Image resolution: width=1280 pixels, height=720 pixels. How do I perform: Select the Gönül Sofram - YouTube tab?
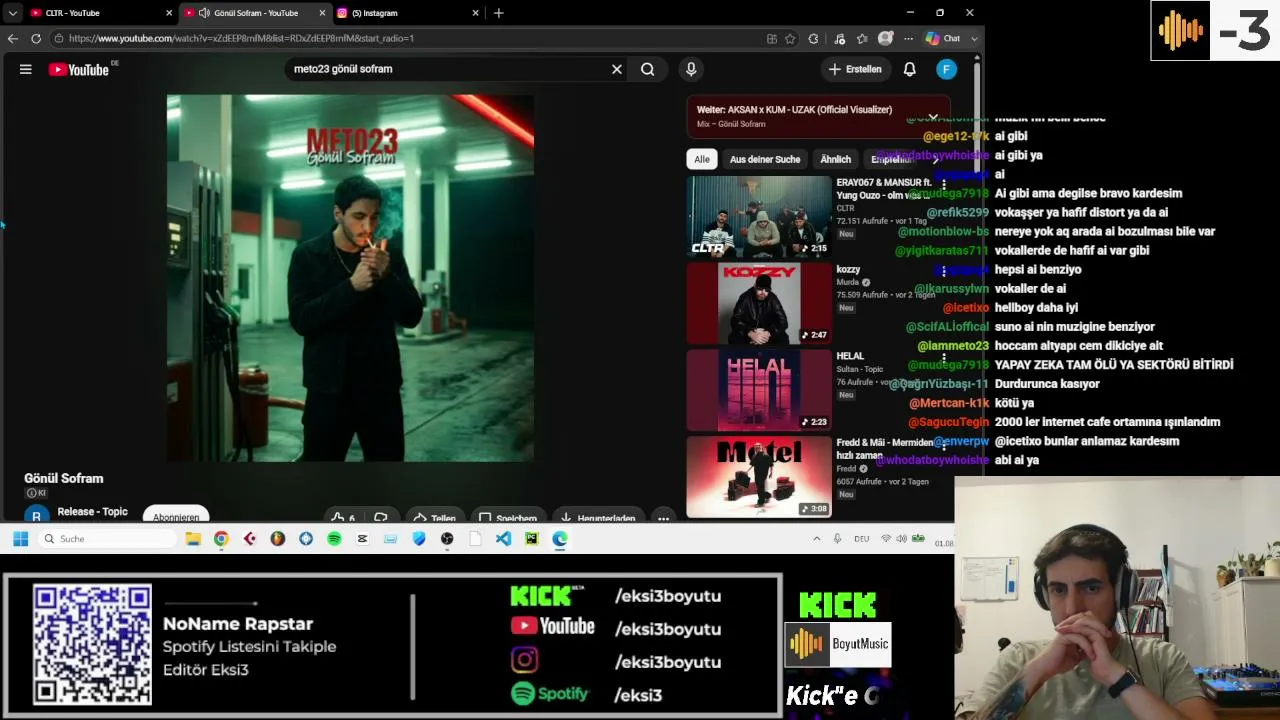pyautogui.click(x=255, y=13)
